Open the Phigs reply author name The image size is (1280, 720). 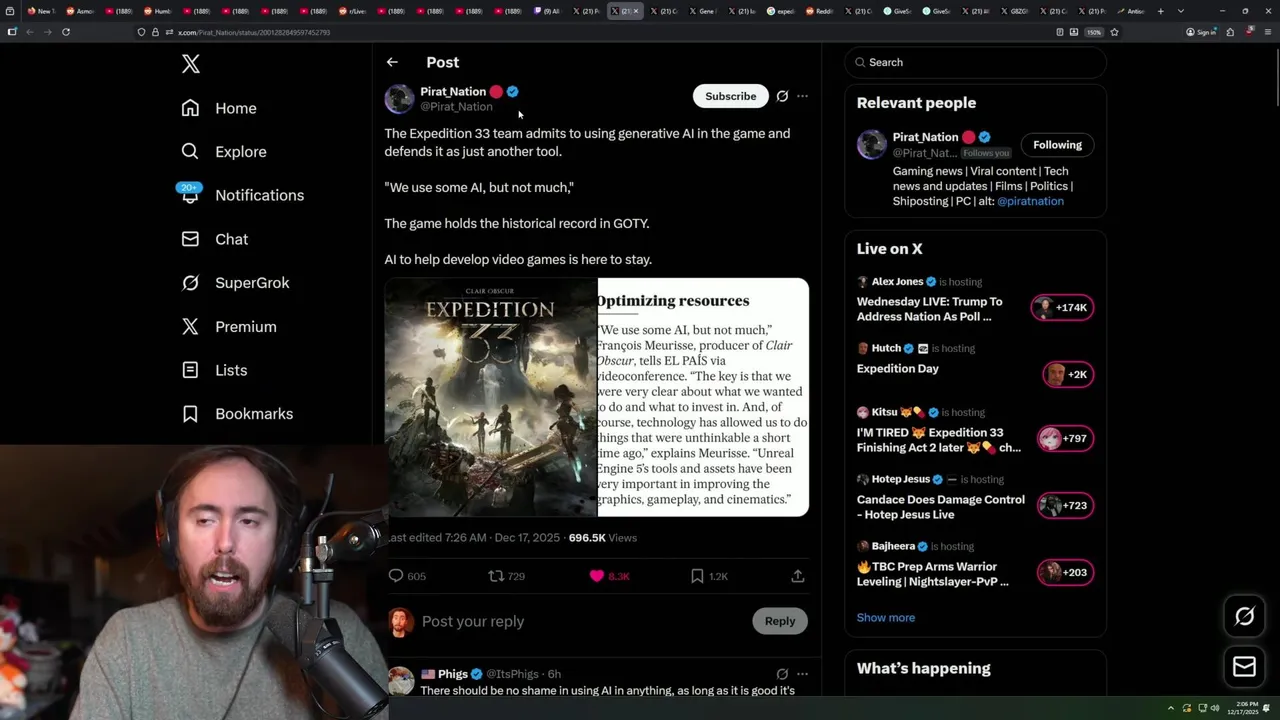[x=453, y=674]
